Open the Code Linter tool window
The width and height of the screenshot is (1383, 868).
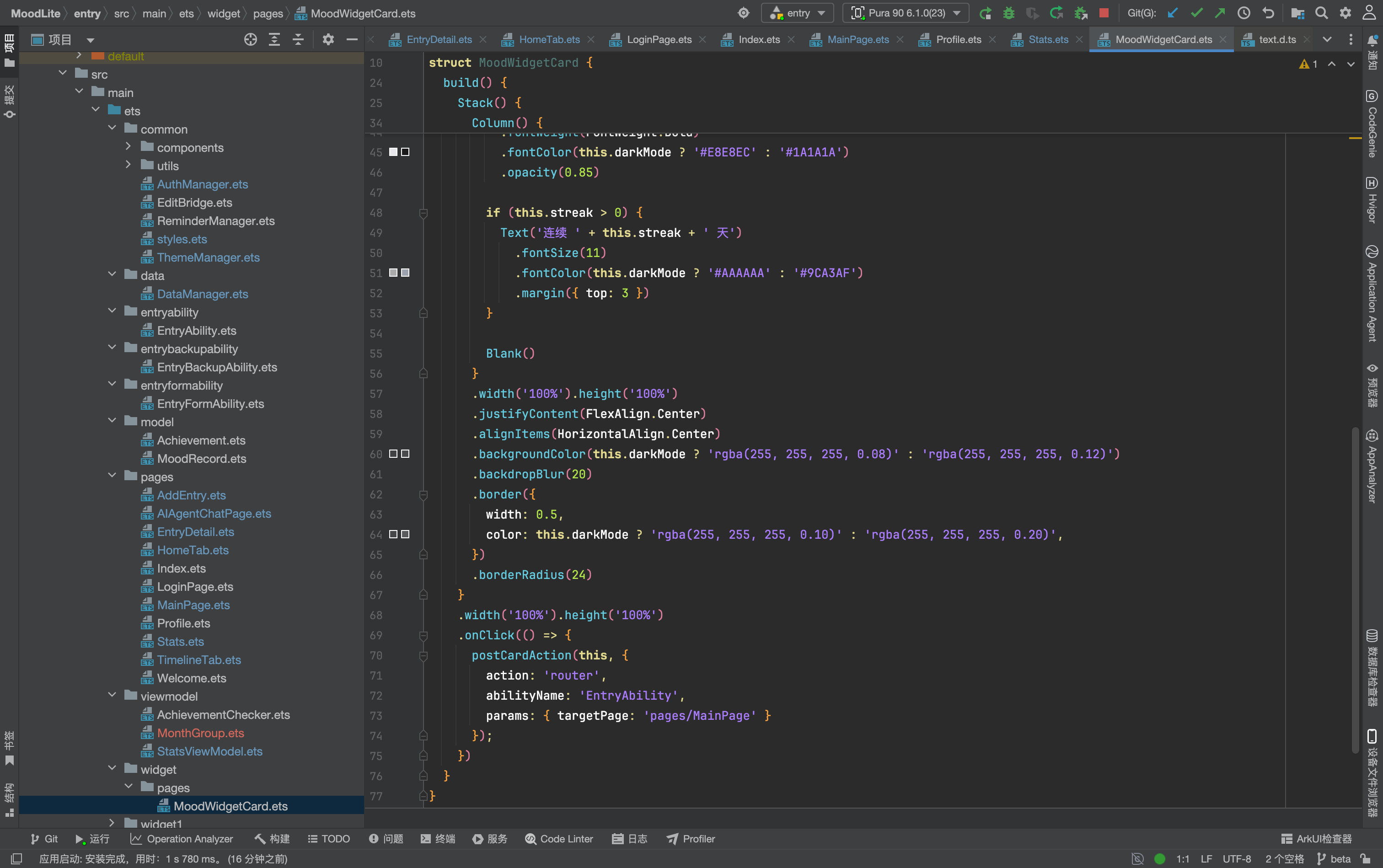pos(558,839)
